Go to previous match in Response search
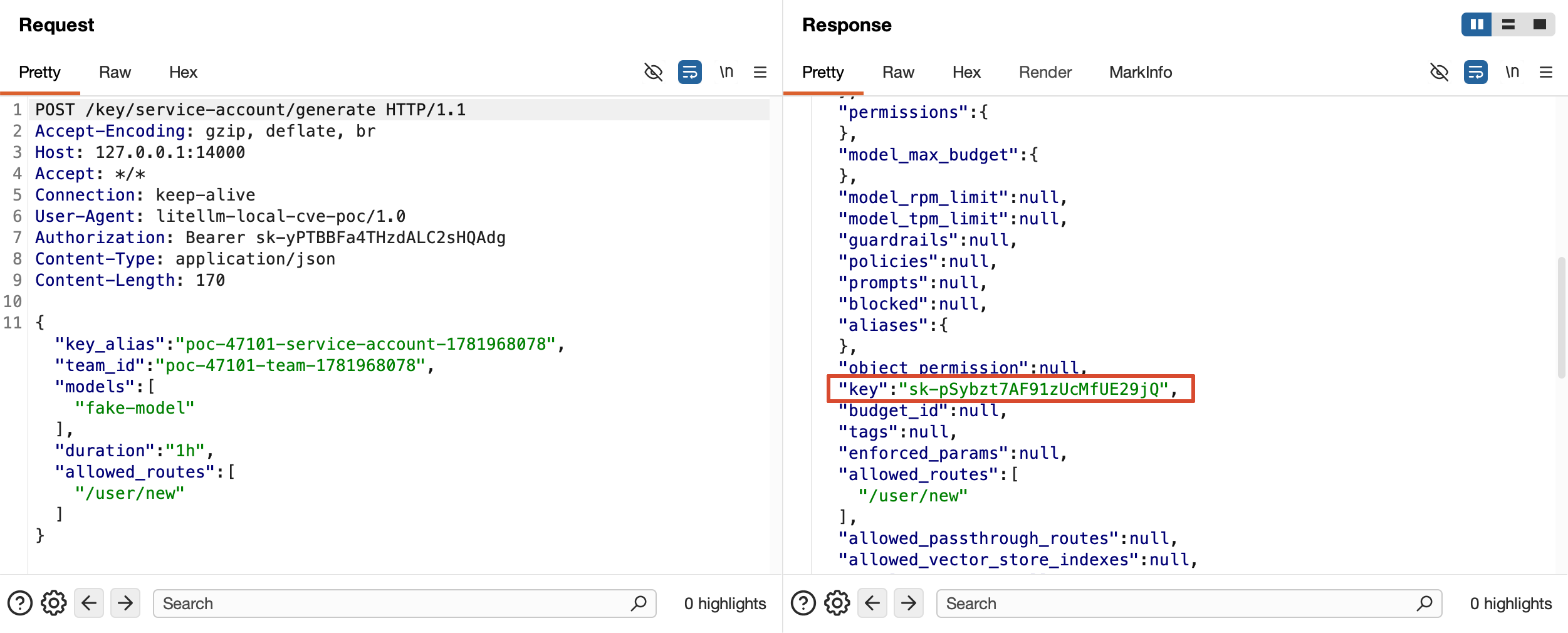 (872, 604)
